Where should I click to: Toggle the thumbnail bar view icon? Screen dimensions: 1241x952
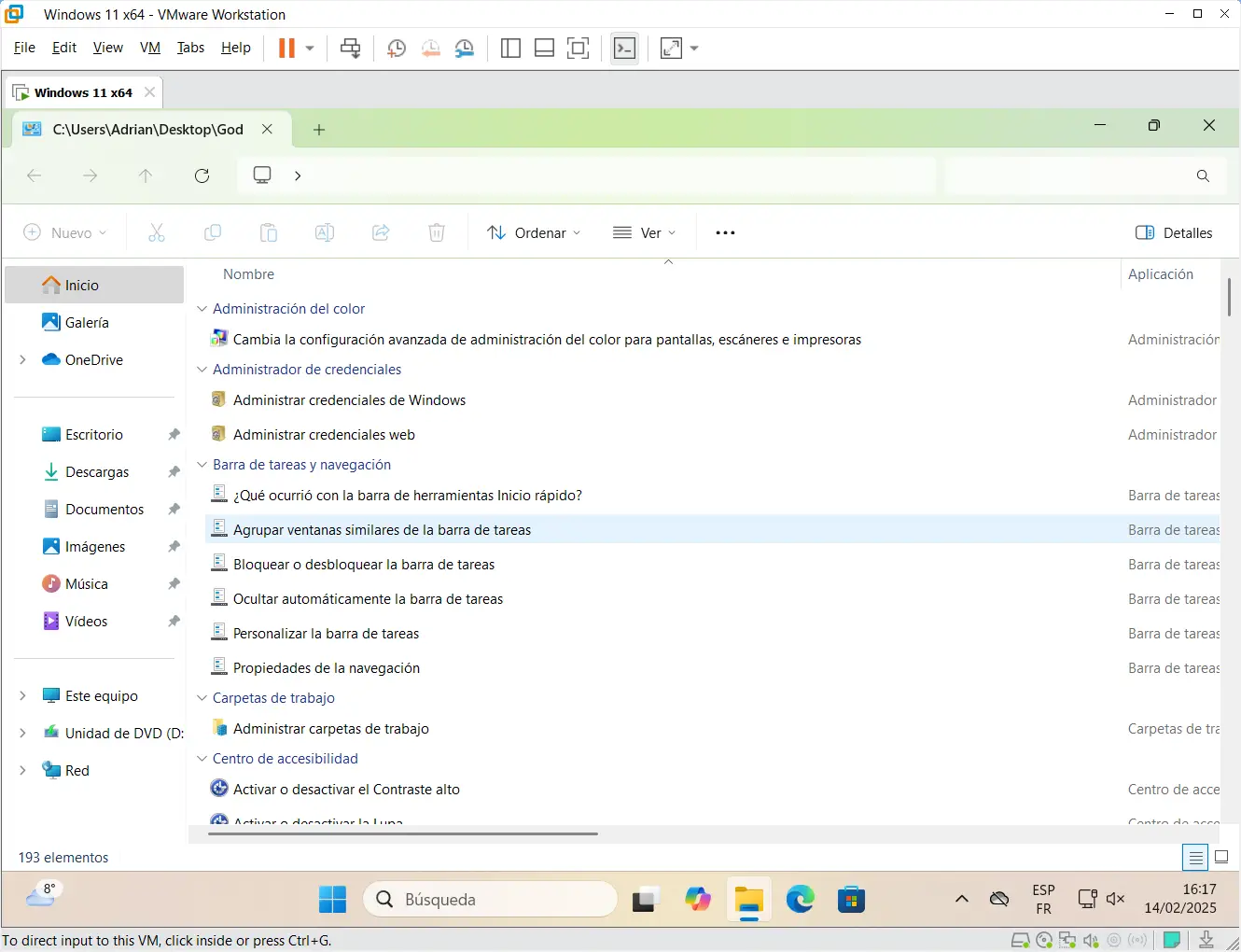[544, 48]
